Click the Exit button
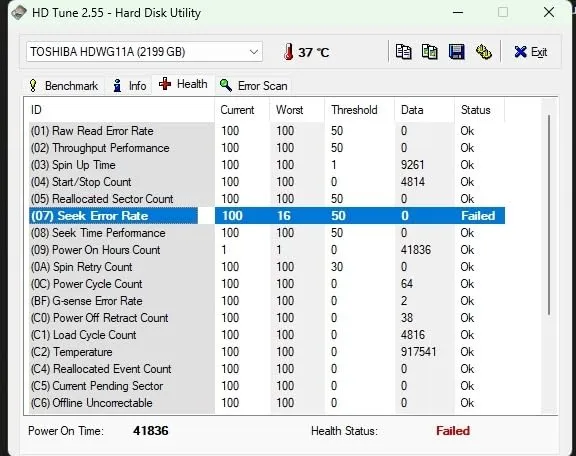The image size is (576, 456). (x=531, y=52)
